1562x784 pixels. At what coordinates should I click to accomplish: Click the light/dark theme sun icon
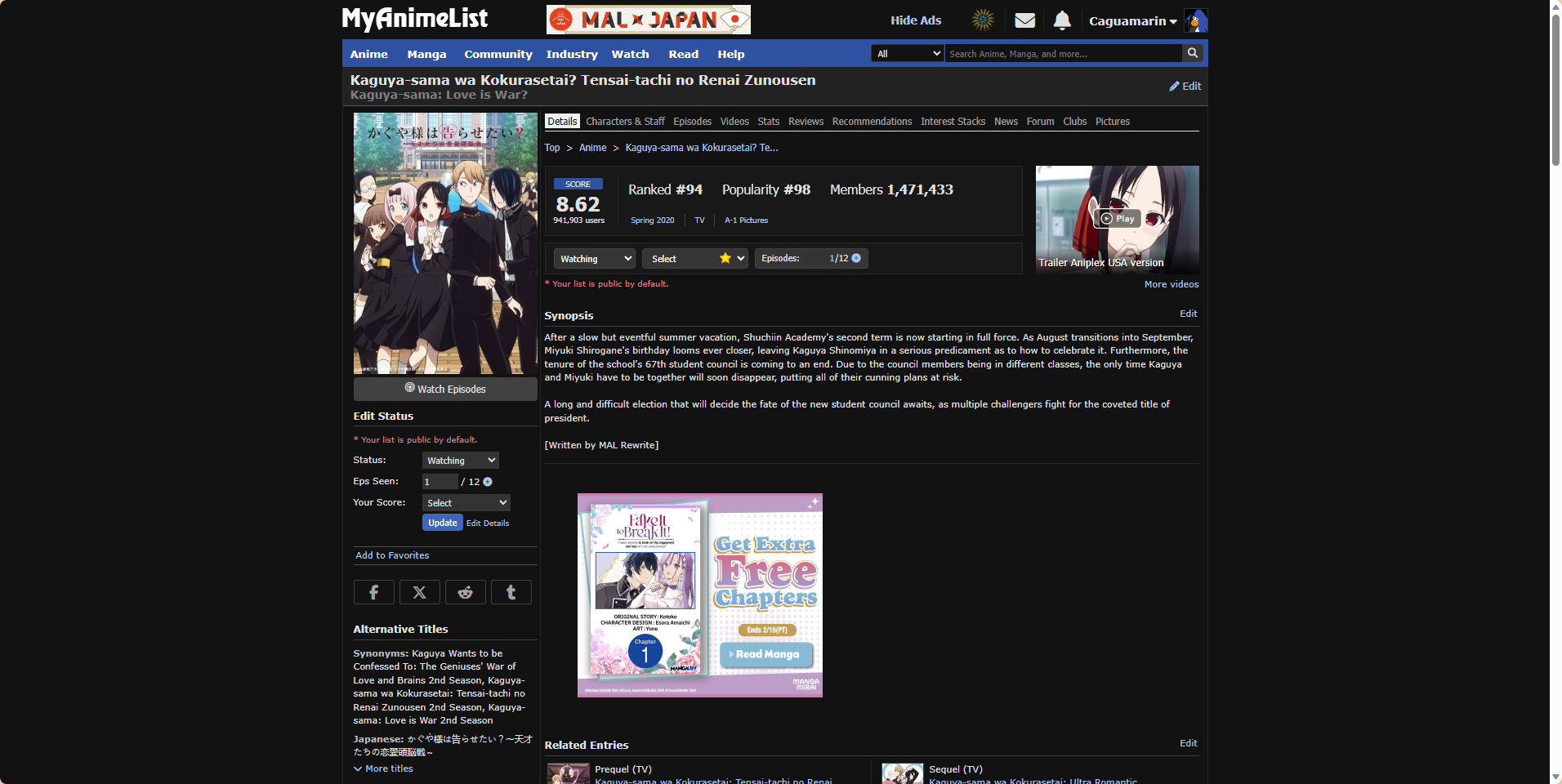(983, 20)
